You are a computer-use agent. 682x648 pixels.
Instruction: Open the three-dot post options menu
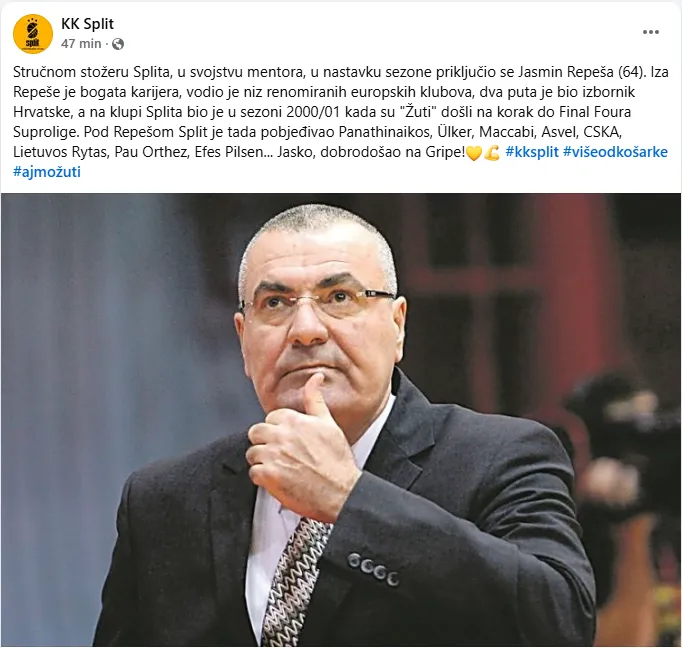[651, 32]
